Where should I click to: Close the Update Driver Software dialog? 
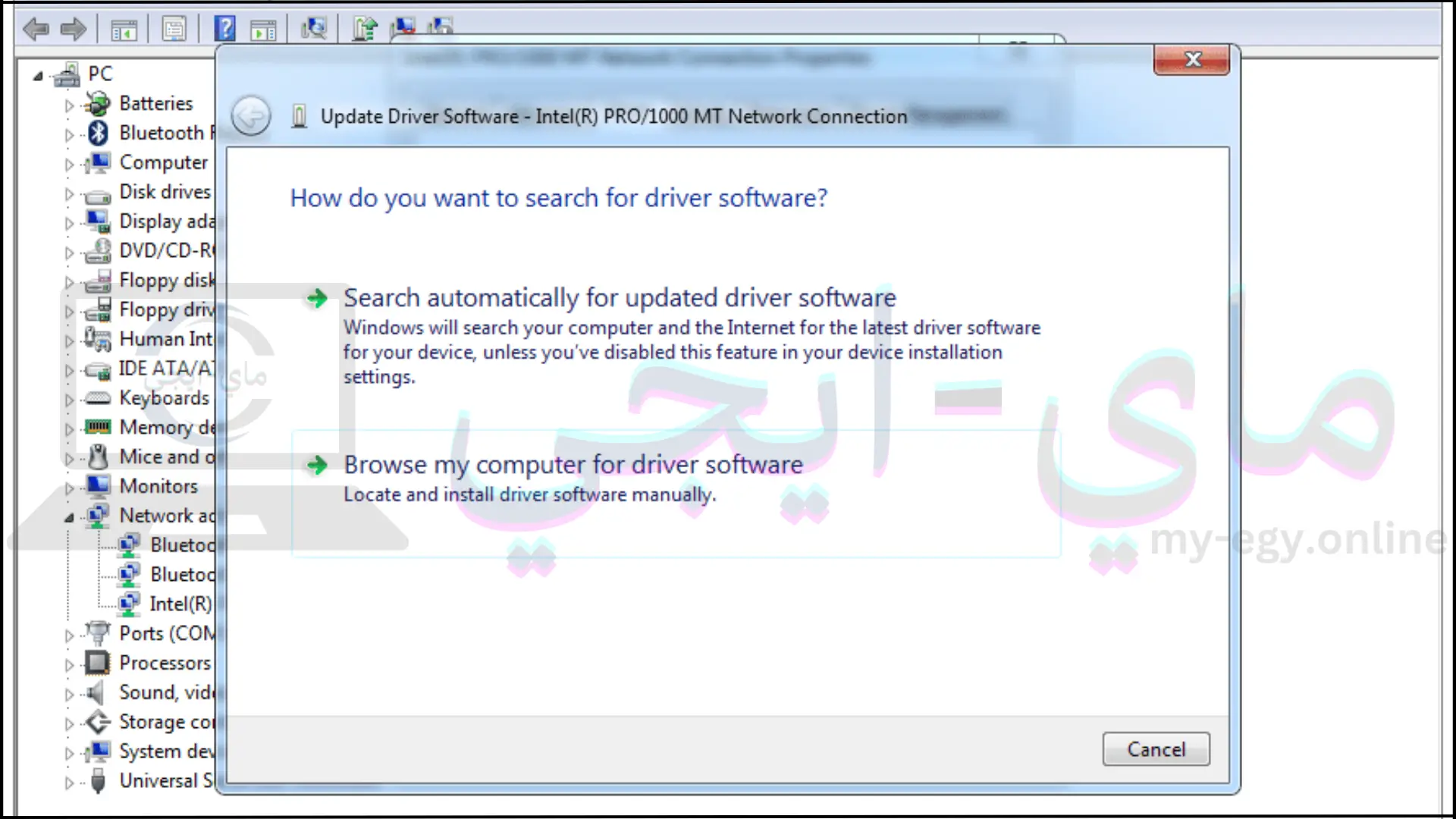[x=1191, y=59]
